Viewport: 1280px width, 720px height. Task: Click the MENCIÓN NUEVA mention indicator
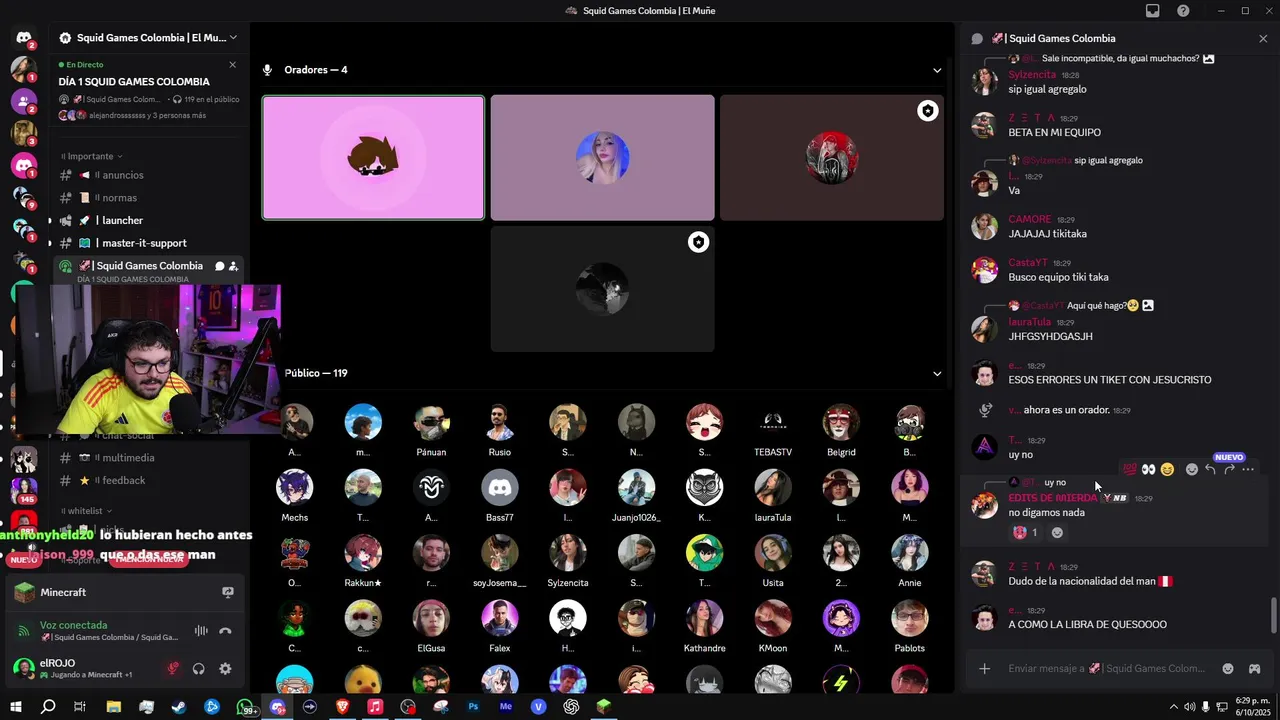[149, 560]
